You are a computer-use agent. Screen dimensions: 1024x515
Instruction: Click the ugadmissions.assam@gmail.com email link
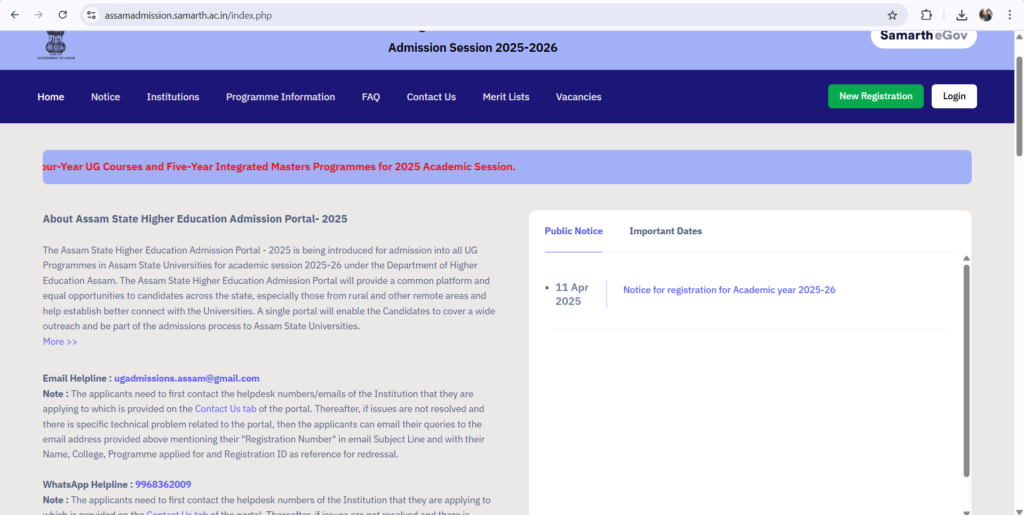(187, 378)
